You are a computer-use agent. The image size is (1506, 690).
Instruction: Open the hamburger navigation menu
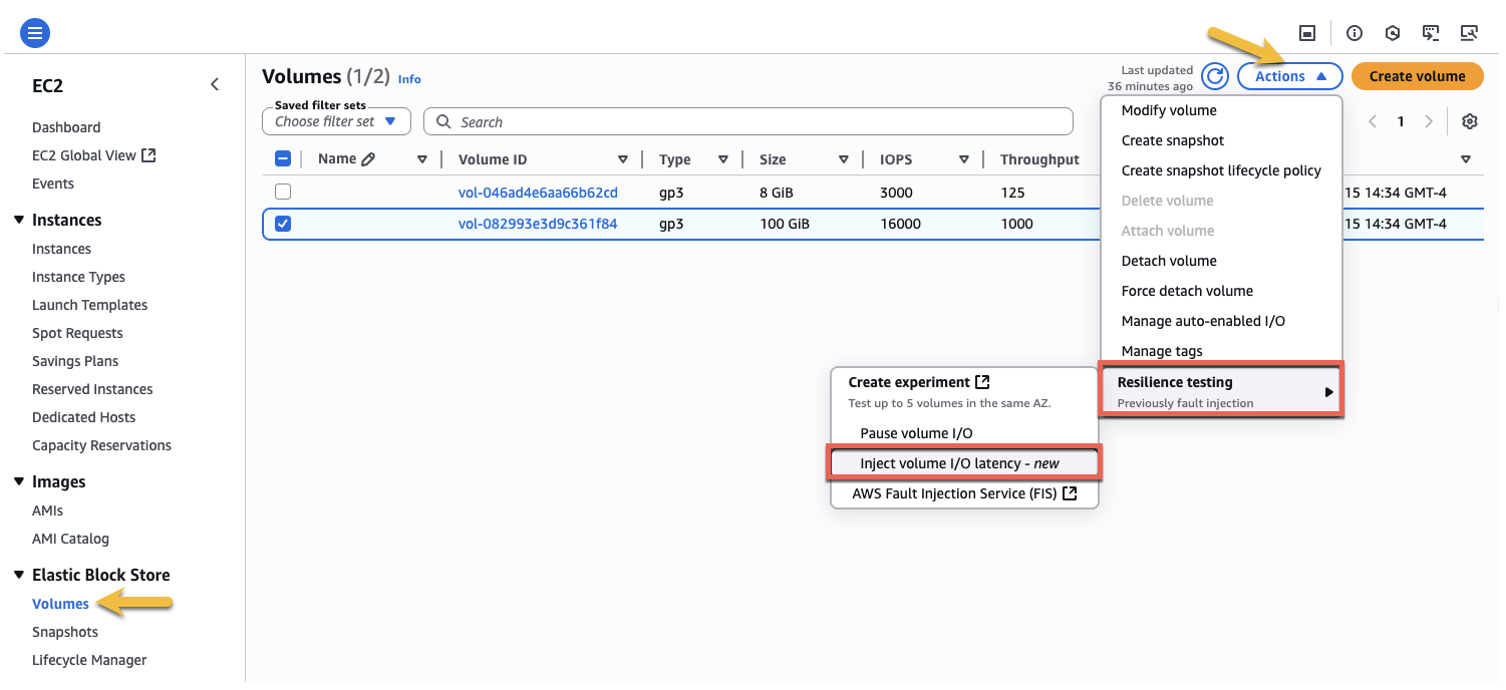coord(34,32)
